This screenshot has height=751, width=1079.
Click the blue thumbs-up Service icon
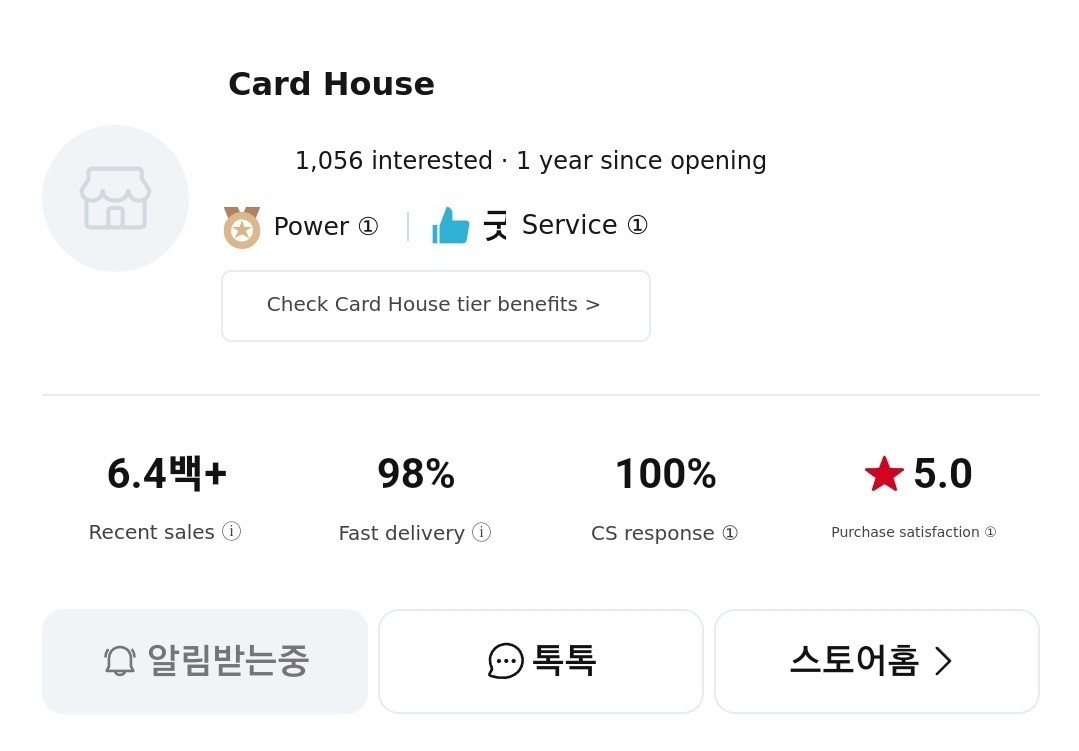pos(450,226)
